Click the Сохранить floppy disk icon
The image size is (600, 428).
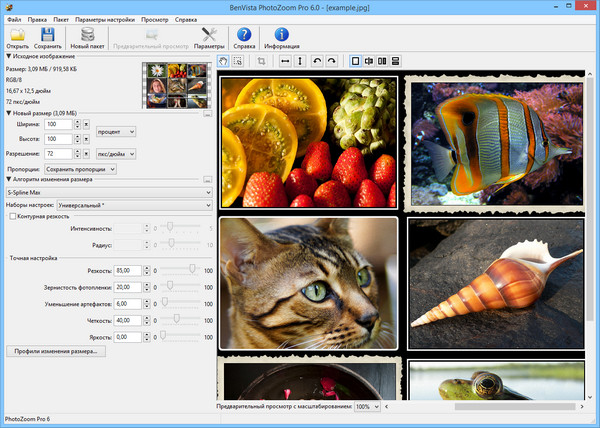(x=47, y=36)
